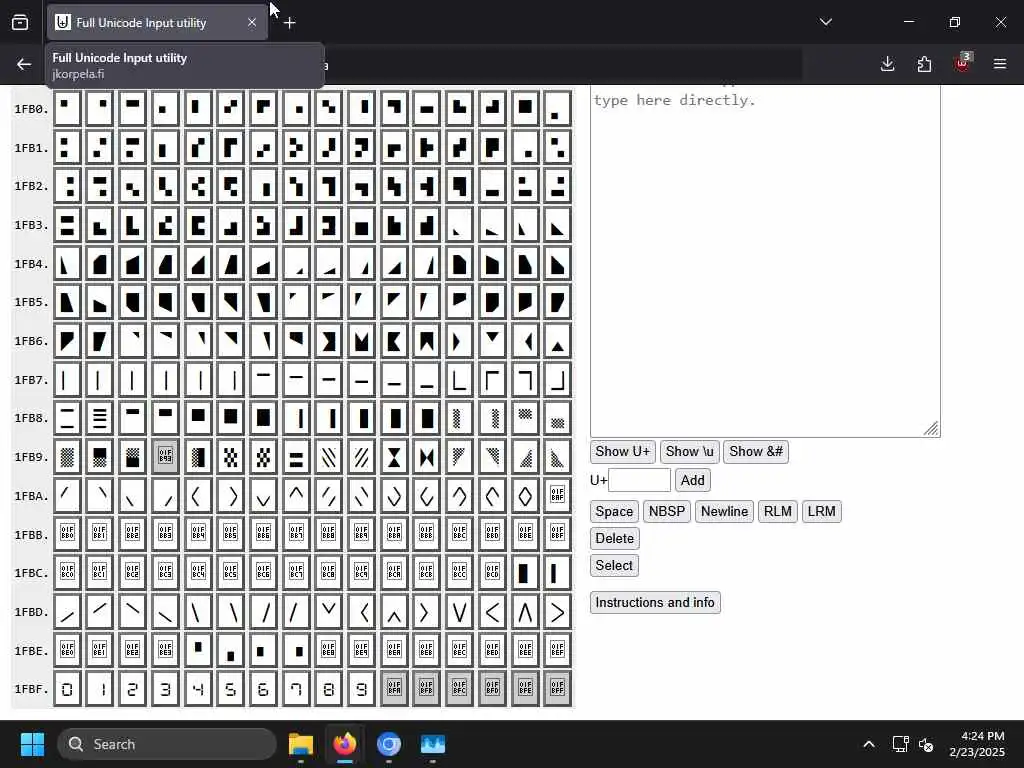Pick the lower-right corner bracket glyph in row 1FB7
Screen dimensions: 1024x768
pos(558,379)
